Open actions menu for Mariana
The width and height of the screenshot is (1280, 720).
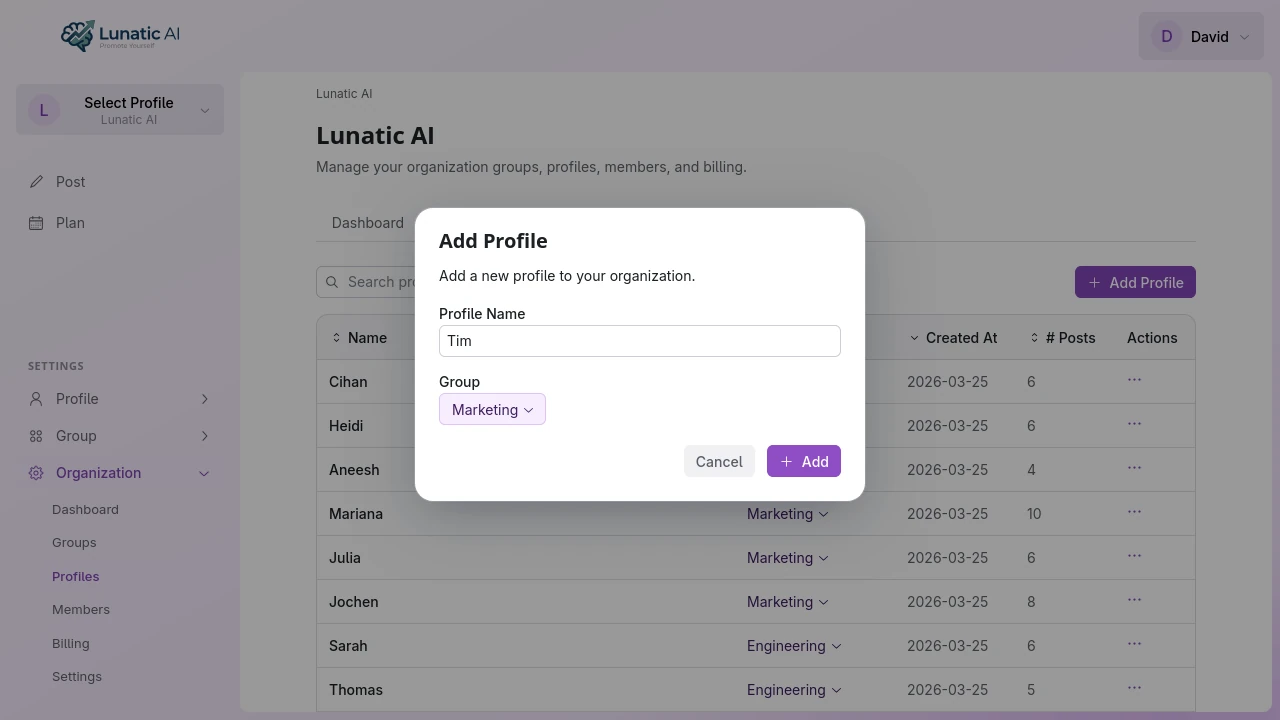coord(1134,512)
